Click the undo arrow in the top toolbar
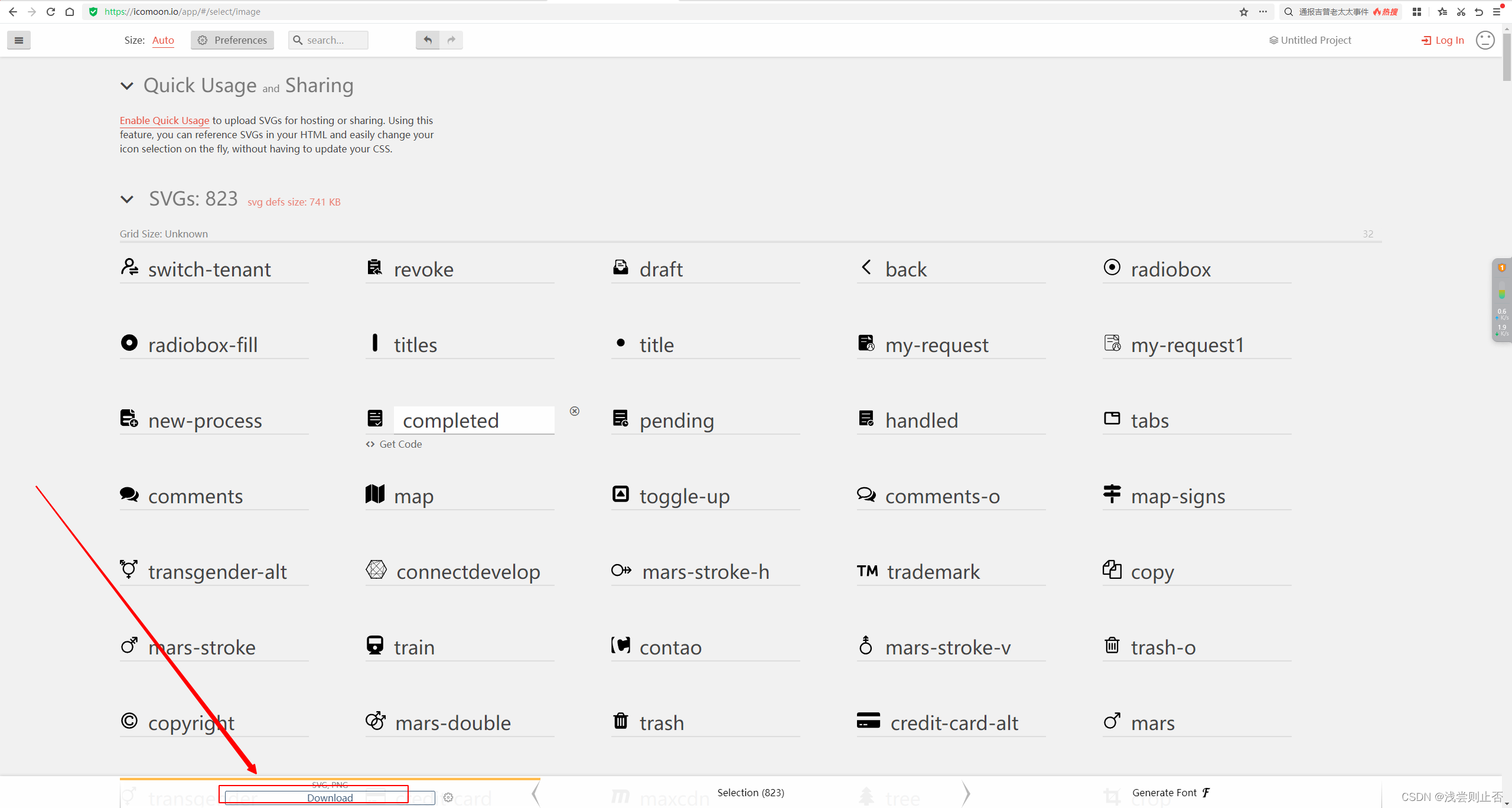The height and width of the screenshot is (808, 1512). coord(426,40)
